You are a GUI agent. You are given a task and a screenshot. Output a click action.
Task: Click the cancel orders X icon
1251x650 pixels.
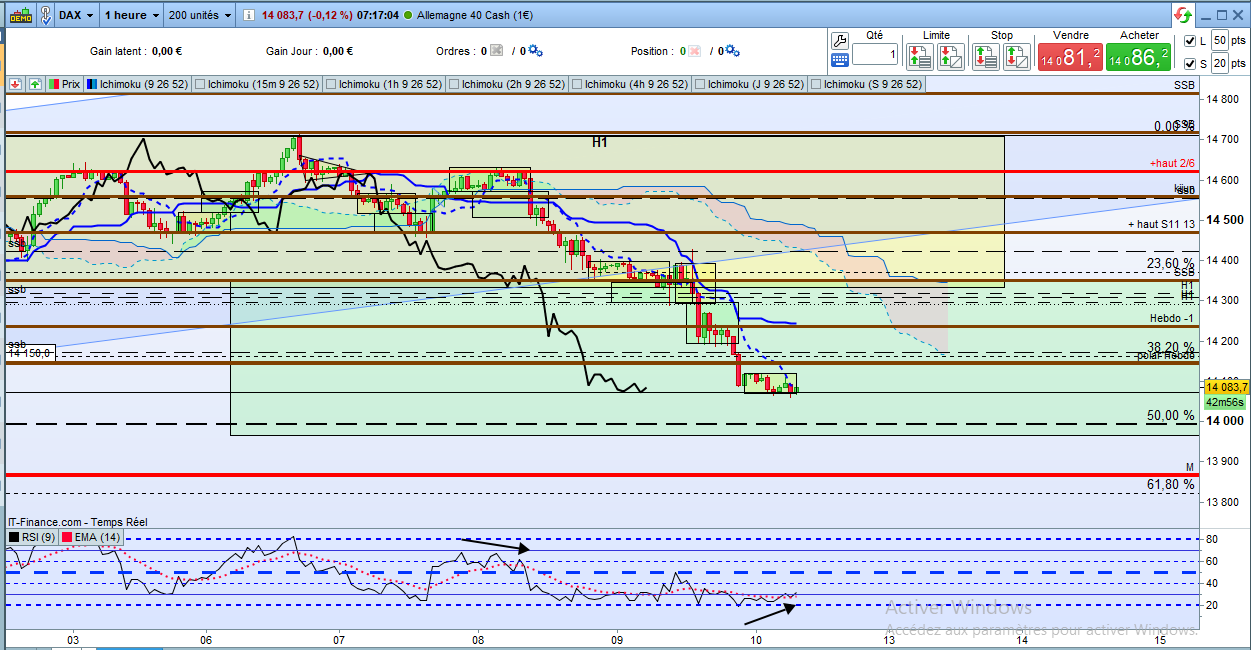(x=497, y=51)
